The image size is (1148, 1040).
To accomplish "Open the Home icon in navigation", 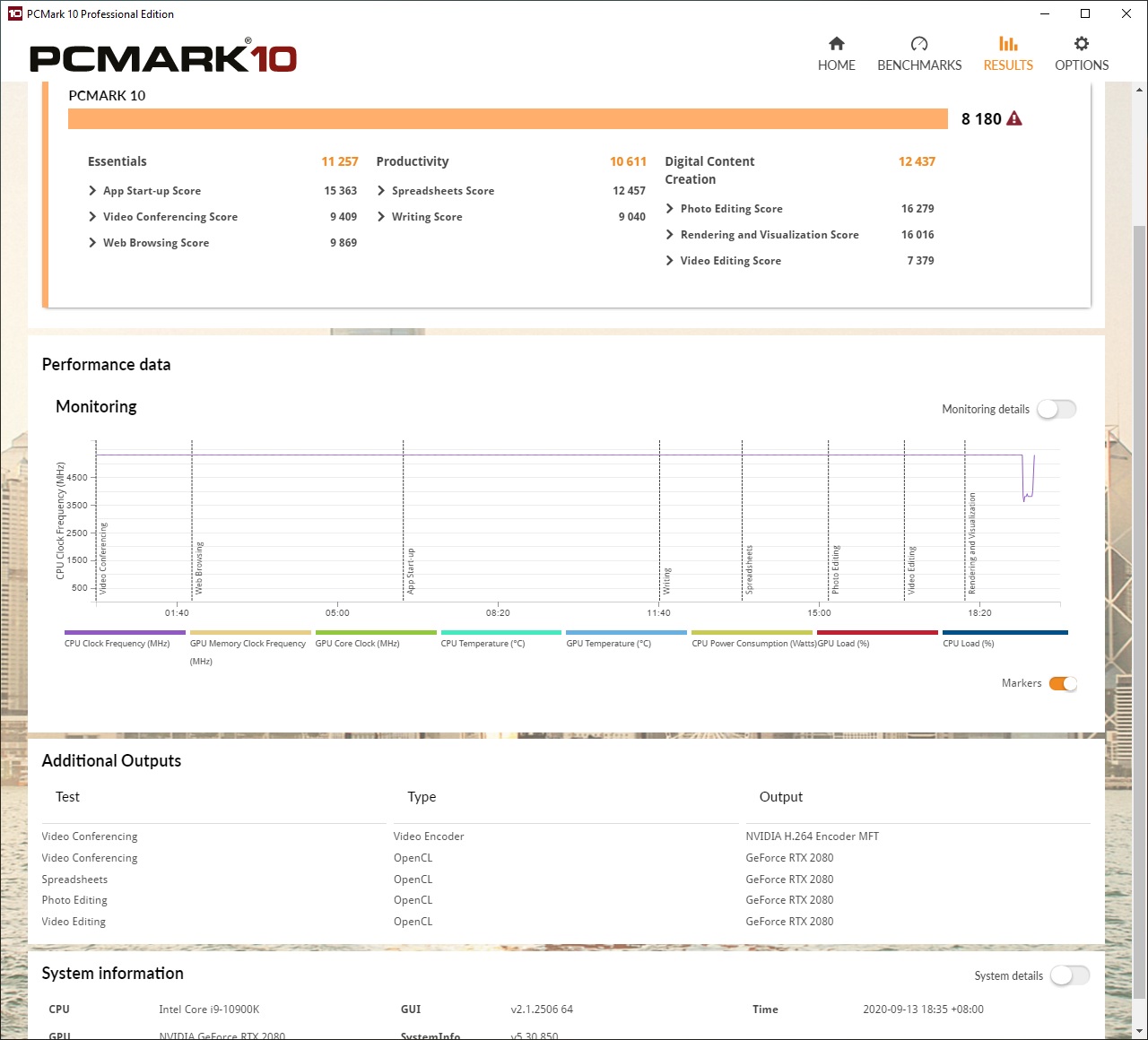I will coord(836,44).
